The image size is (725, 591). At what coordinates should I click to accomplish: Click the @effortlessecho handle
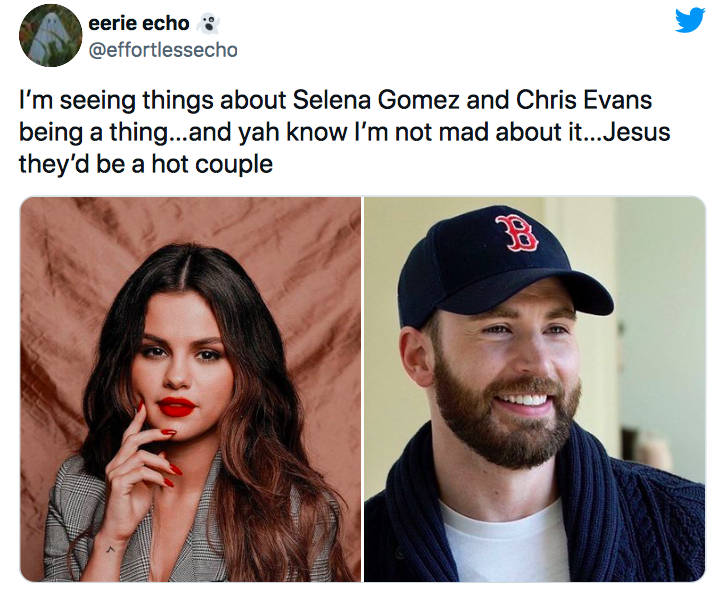click(163, 49)
